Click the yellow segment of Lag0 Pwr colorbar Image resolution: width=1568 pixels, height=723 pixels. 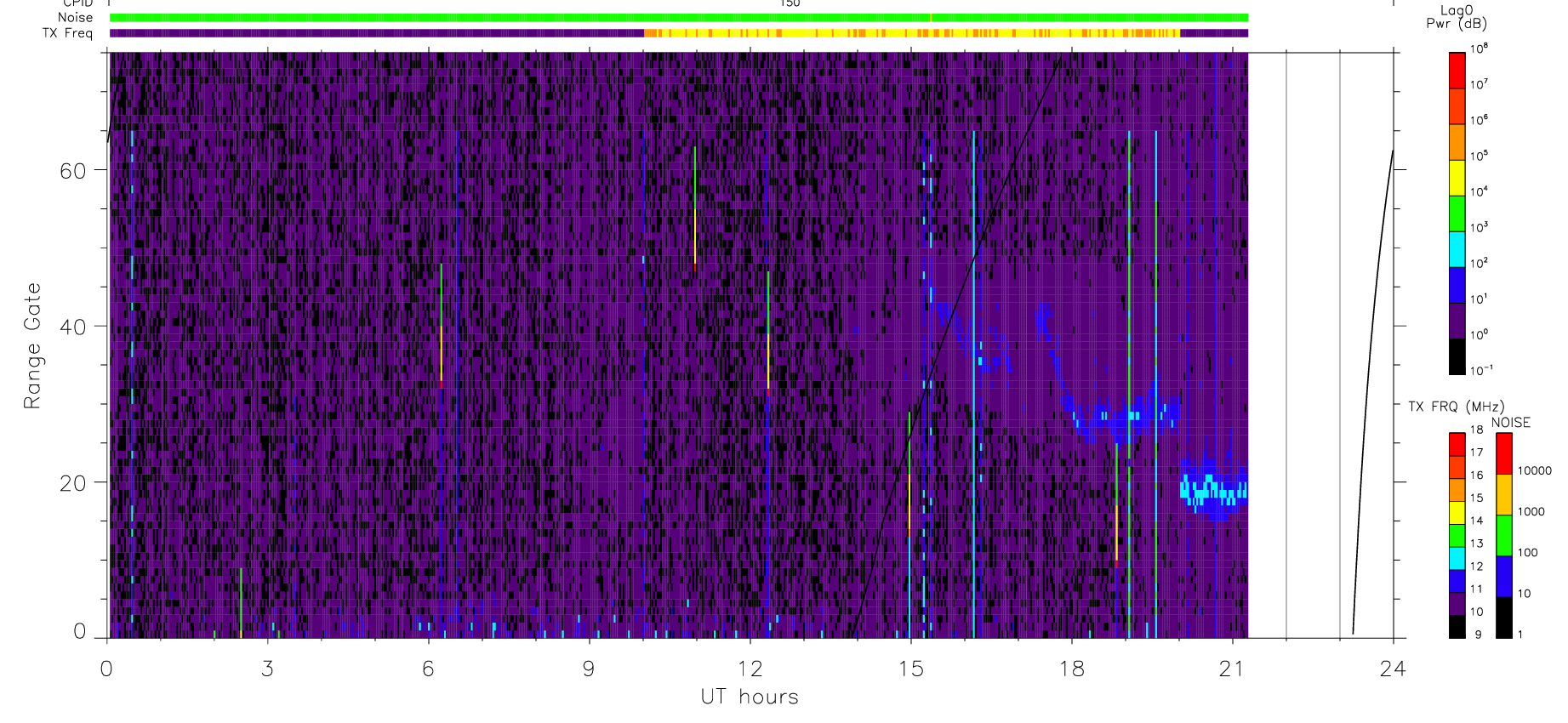click(1457, 178)
